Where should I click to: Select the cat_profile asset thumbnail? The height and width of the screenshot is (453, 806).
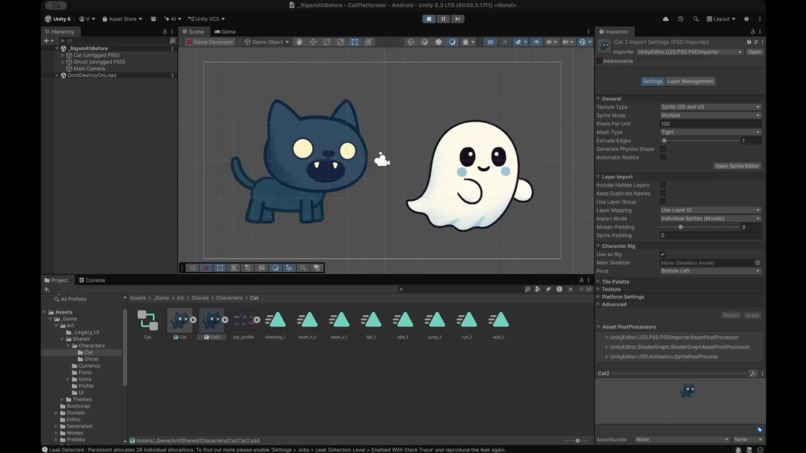click(x=243, y=320)
